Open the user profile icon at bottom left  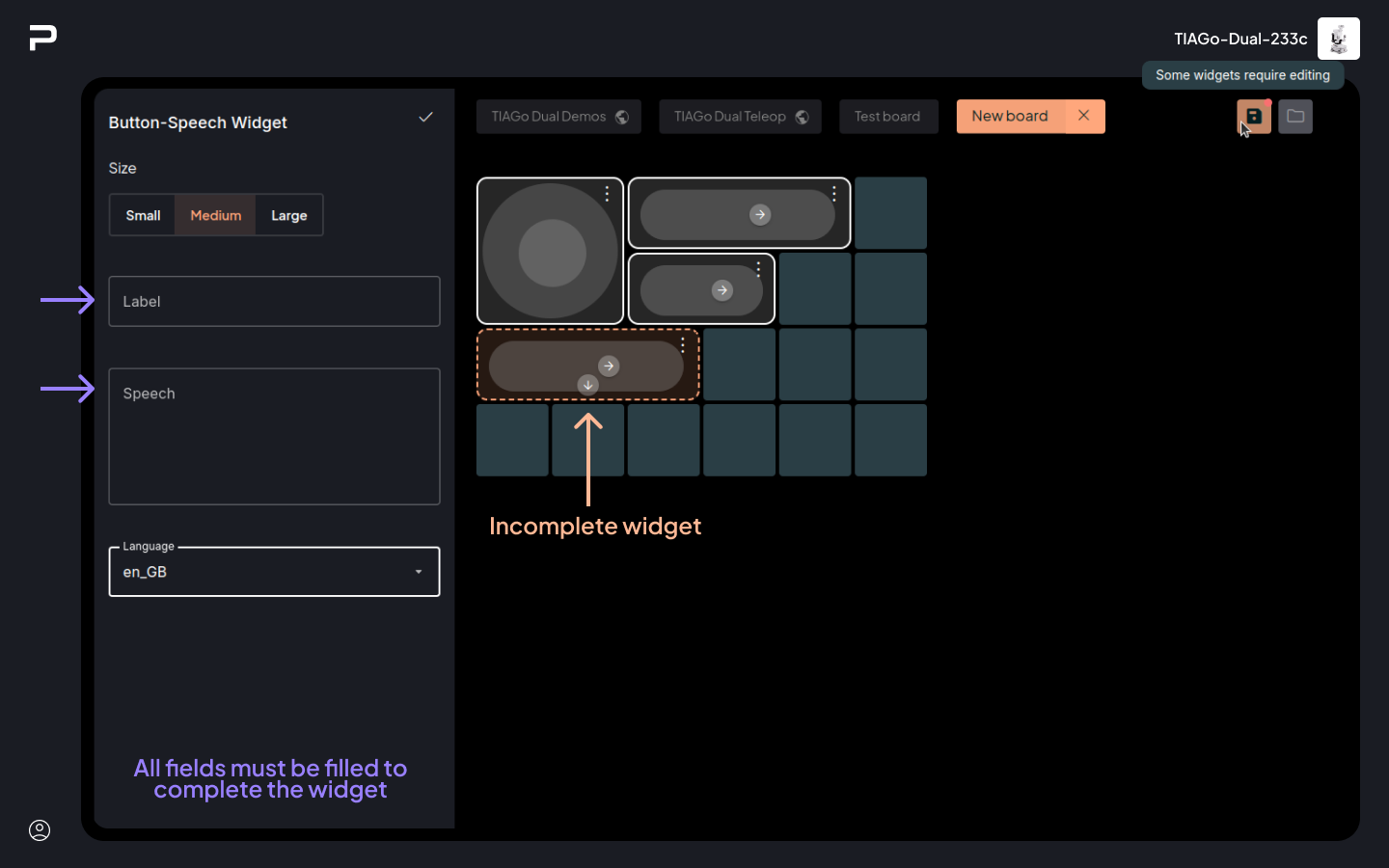click(40, 830)
